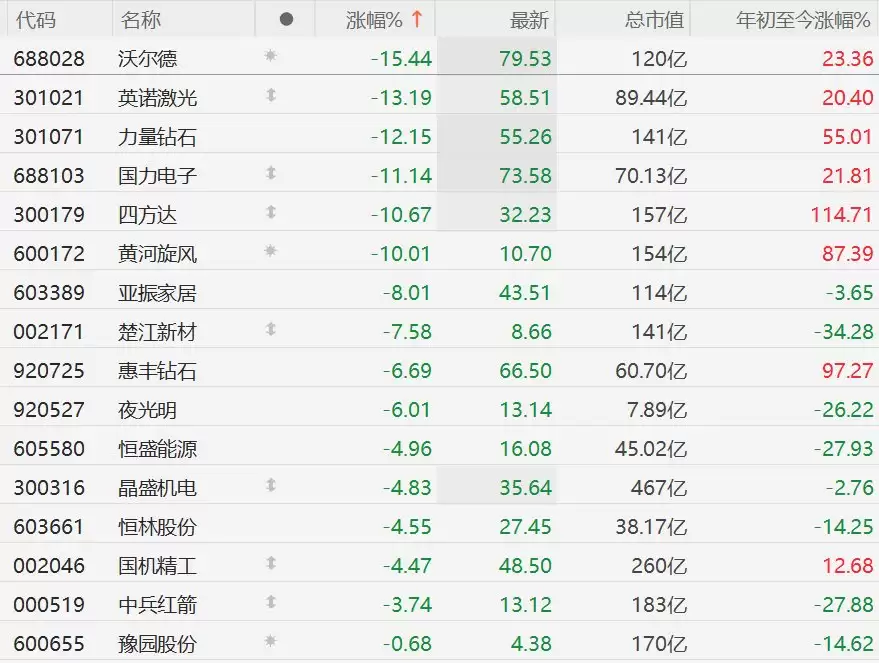879x663 pixels.
Task: Select stock name 国机精工
Action: pyautogui.click(x=158, y=565)
